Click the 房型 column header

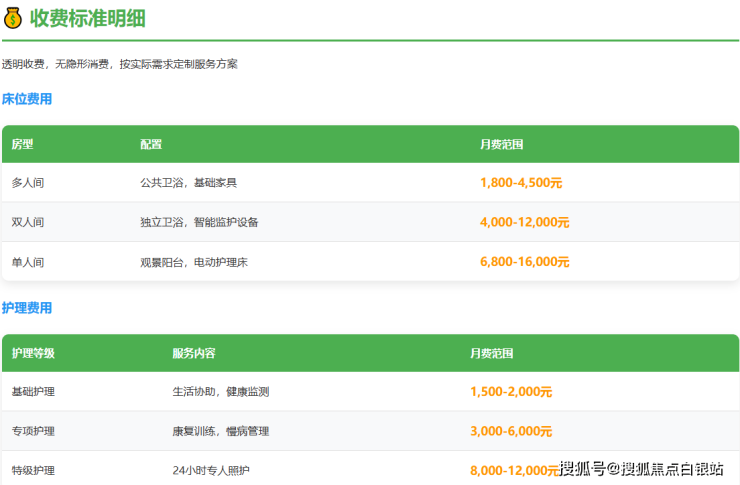pos(22,144)
